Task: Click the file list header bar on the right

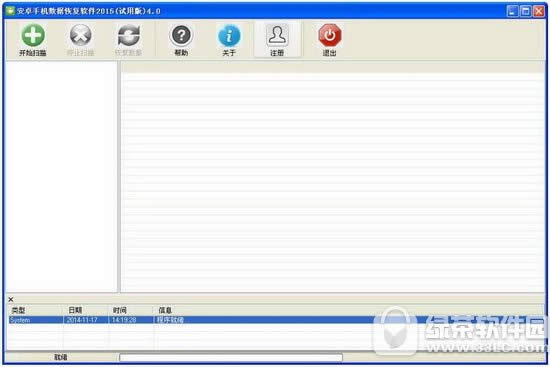Action: tap(333, 67)
